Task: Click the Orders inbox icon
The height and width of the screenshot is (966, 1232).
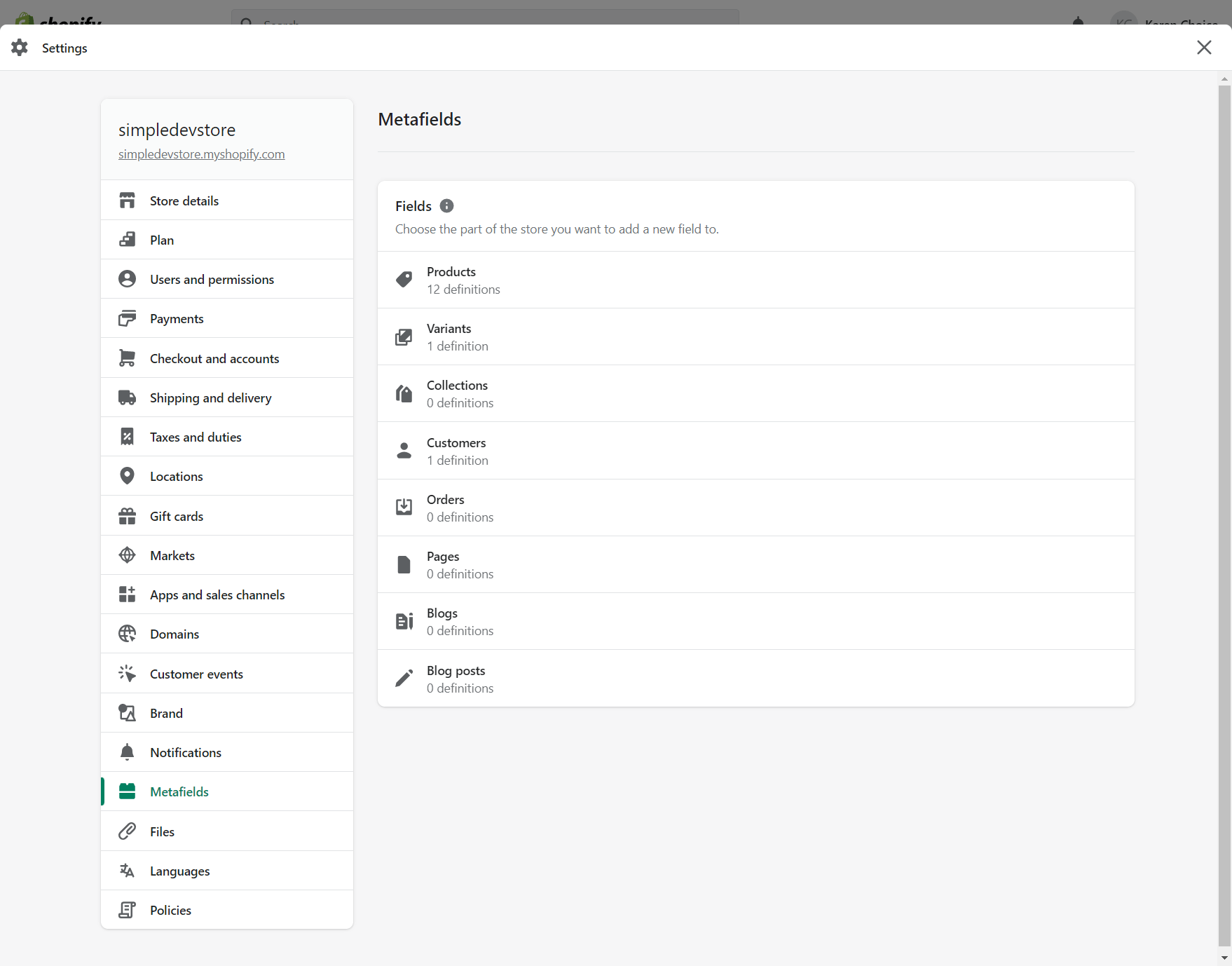Action: click(x=404, y=508)
